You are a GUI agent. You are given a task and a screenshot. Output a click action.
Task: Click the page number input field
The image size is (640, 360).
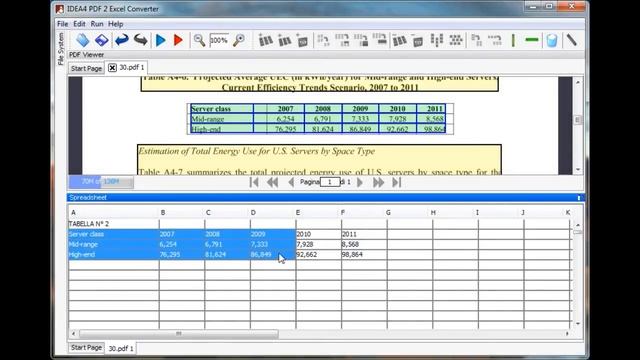click(329, 182)
